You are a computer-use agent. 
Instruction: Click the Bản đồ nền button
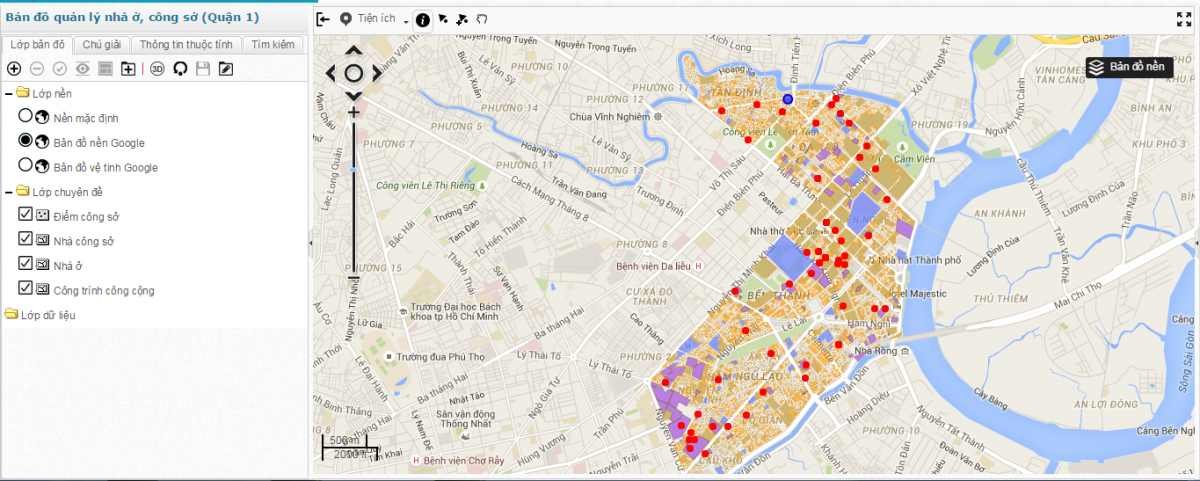pos(1128,67)
